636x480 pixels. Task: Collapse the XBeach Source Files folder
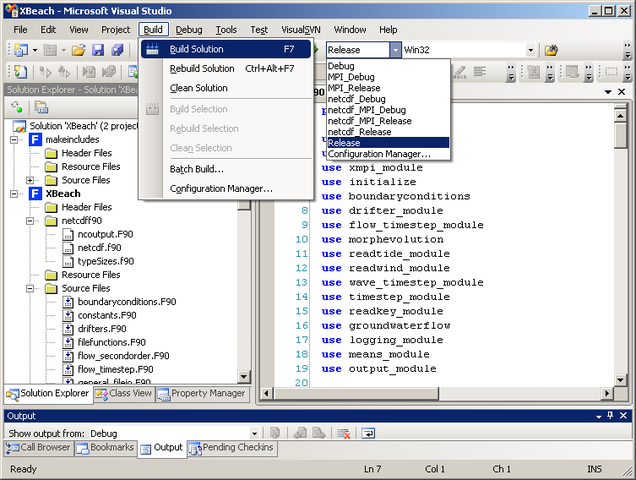pyautogui.click(x=30, y=288)
